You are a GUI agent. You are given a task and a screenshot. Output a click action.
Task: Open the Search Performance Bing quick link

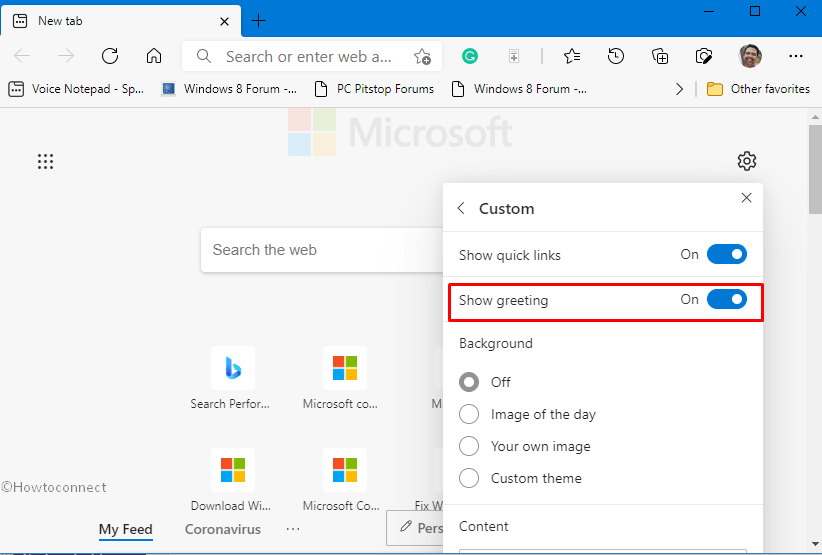click(x=231, y=378)
